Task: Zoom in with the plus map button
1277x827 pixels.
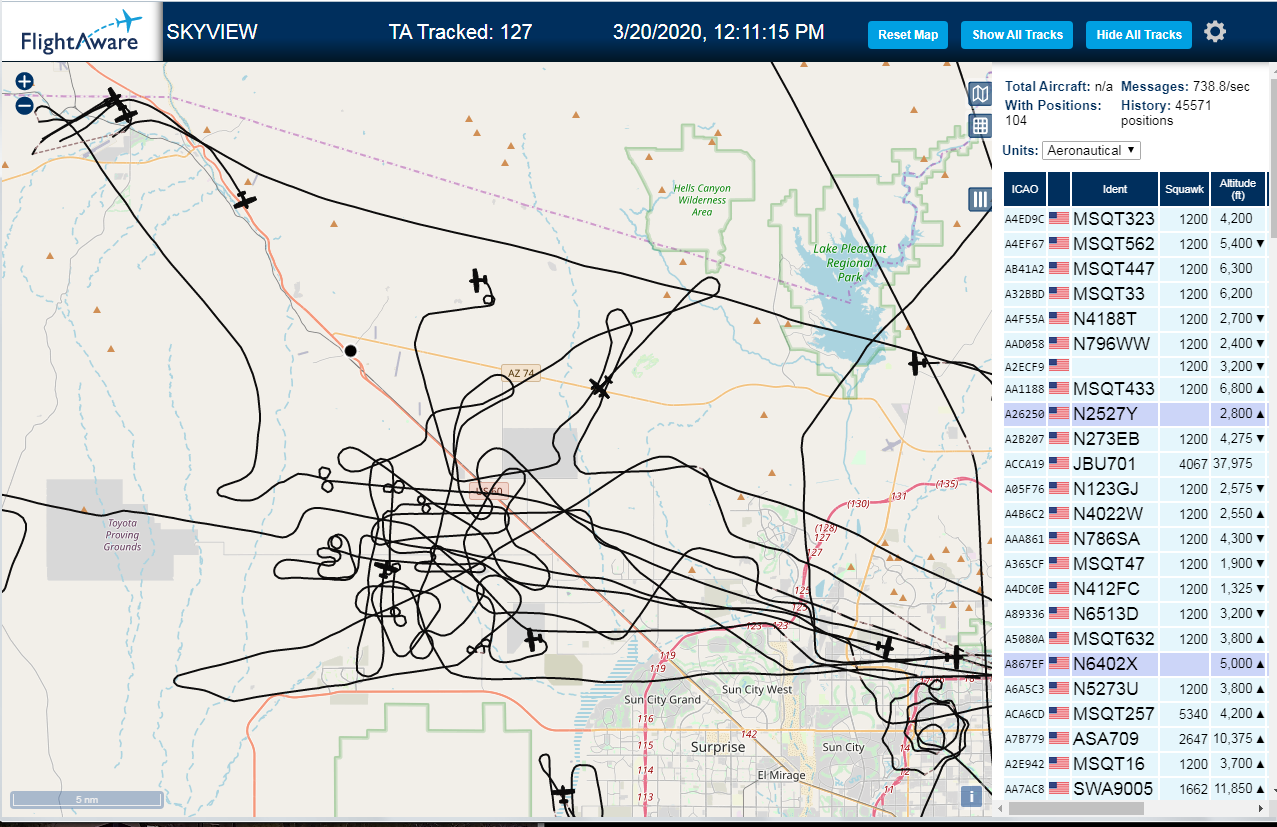Action: tap(25, 81)
